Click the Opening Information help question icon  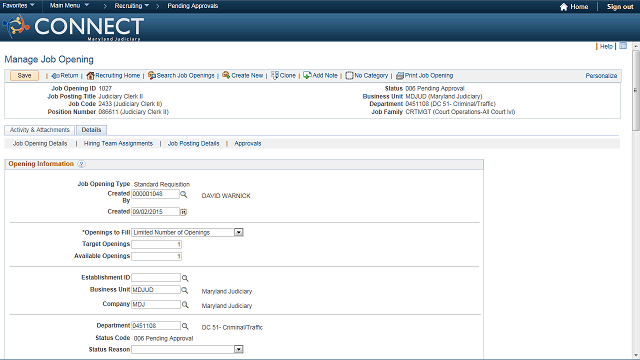[x=81, y=164]
